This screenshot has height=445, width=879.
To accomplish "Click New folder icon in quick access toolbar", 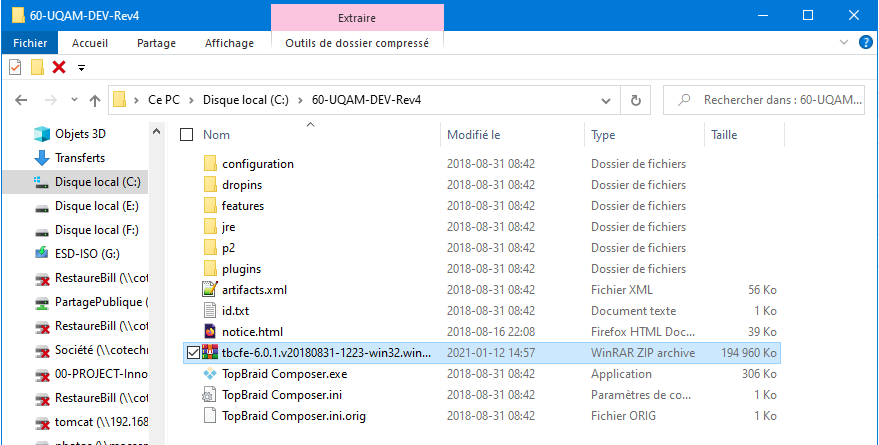I will coord(37,68).
